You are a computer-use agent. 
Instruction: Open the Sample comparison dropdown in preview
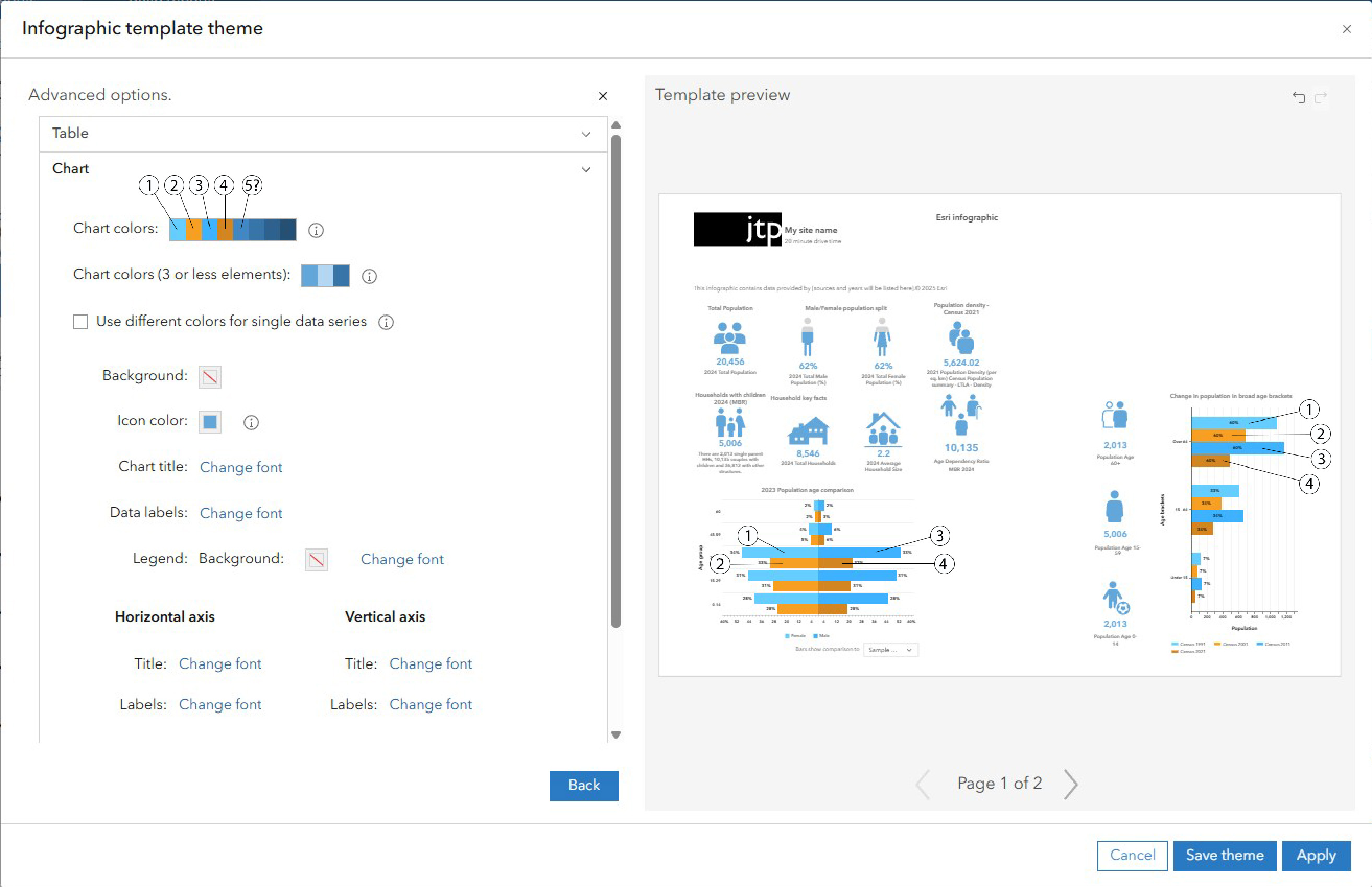coord(890,650)
